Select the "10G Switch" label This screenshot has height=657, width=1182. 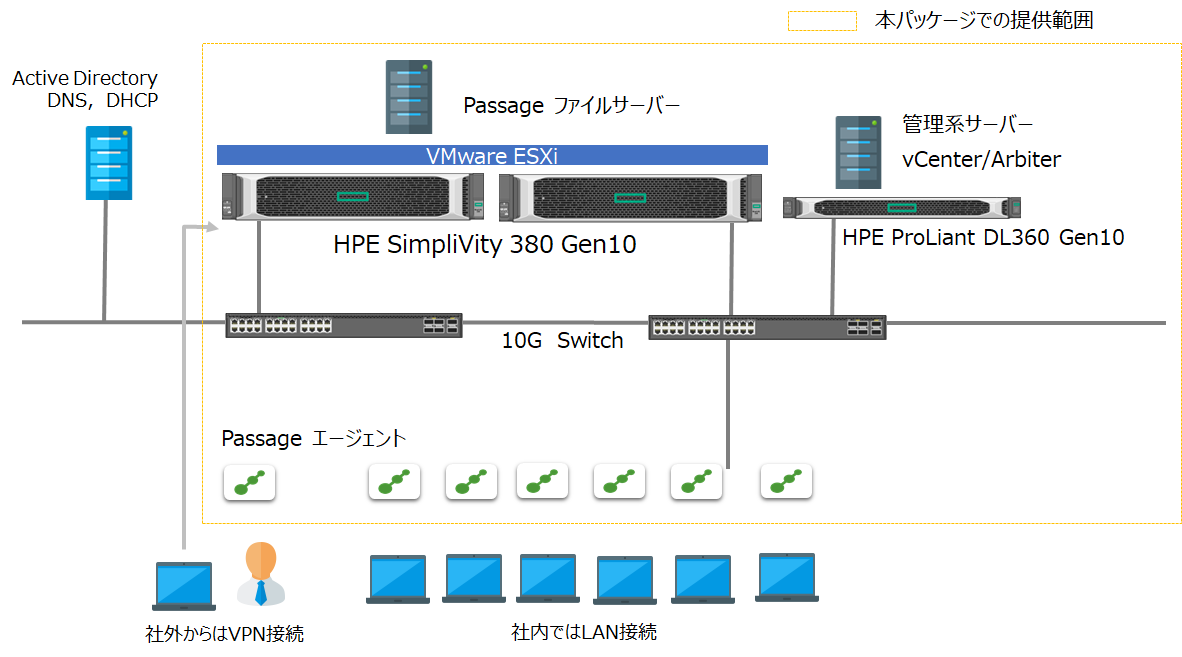click(x=562, y=341)
